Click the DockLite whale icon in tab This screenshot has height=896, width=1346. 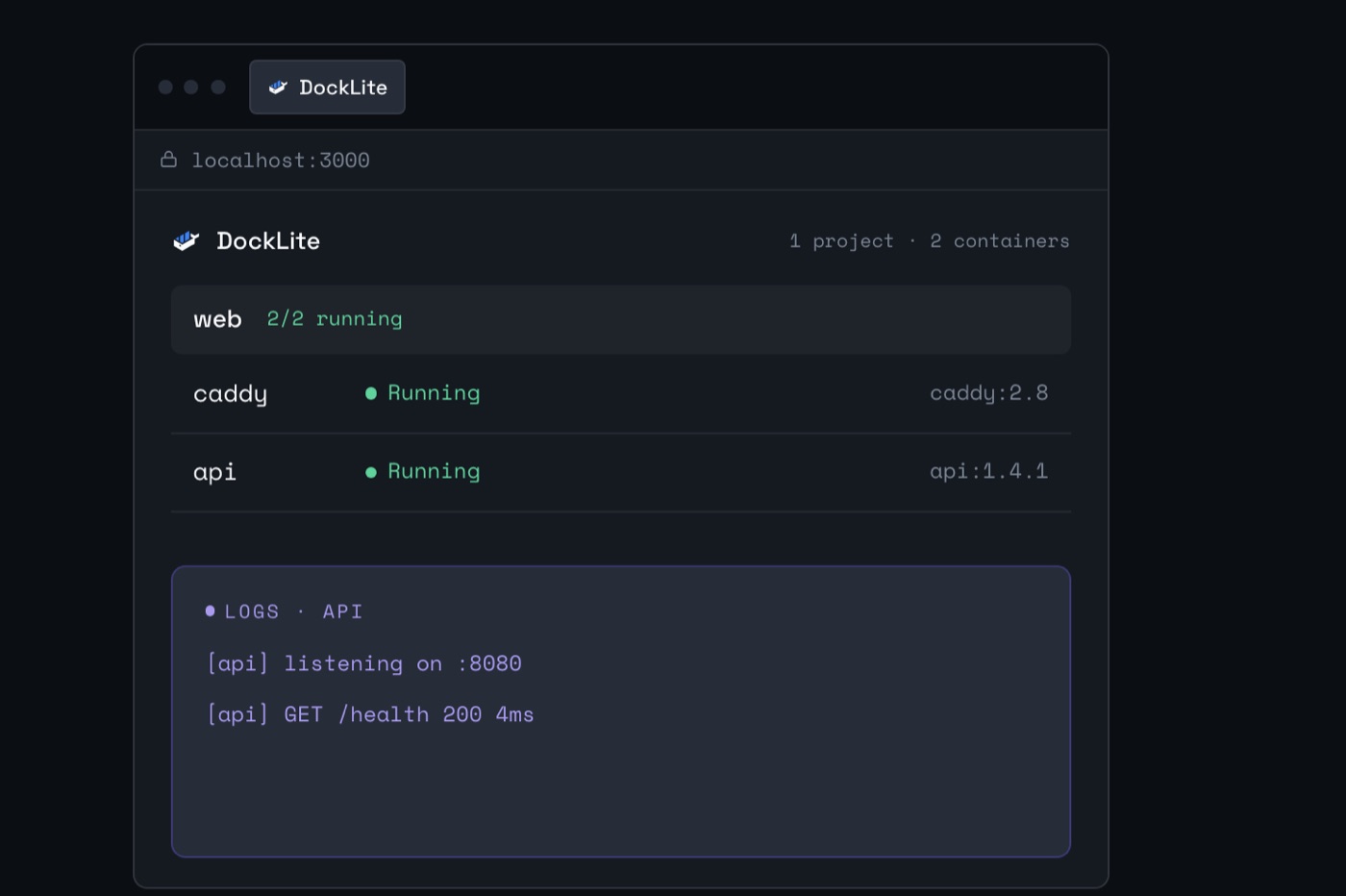(278, 87)
